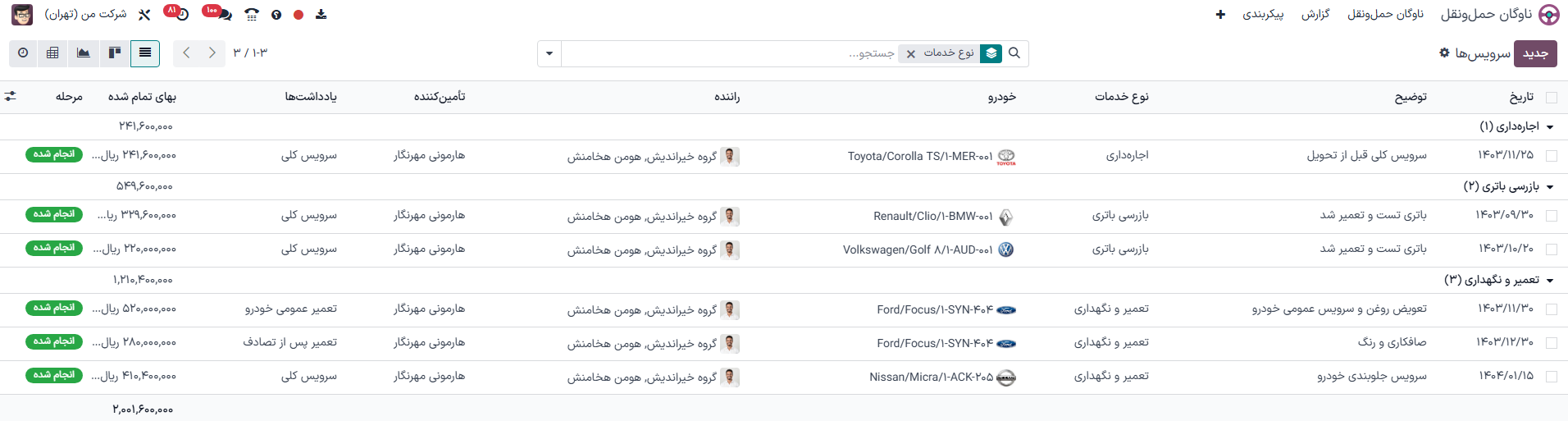Switch to the graph view
Screen dimensions: 1568x421
(84, 53)
